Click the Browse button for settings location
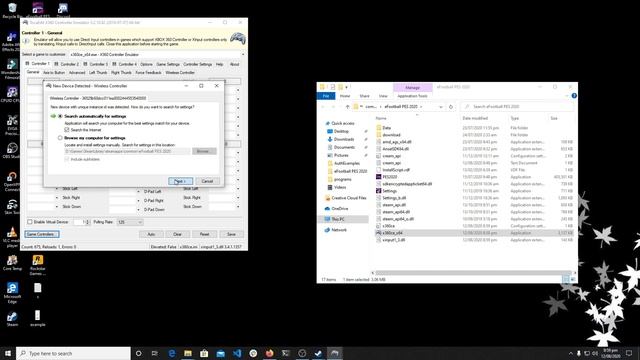 pos(204,151)
